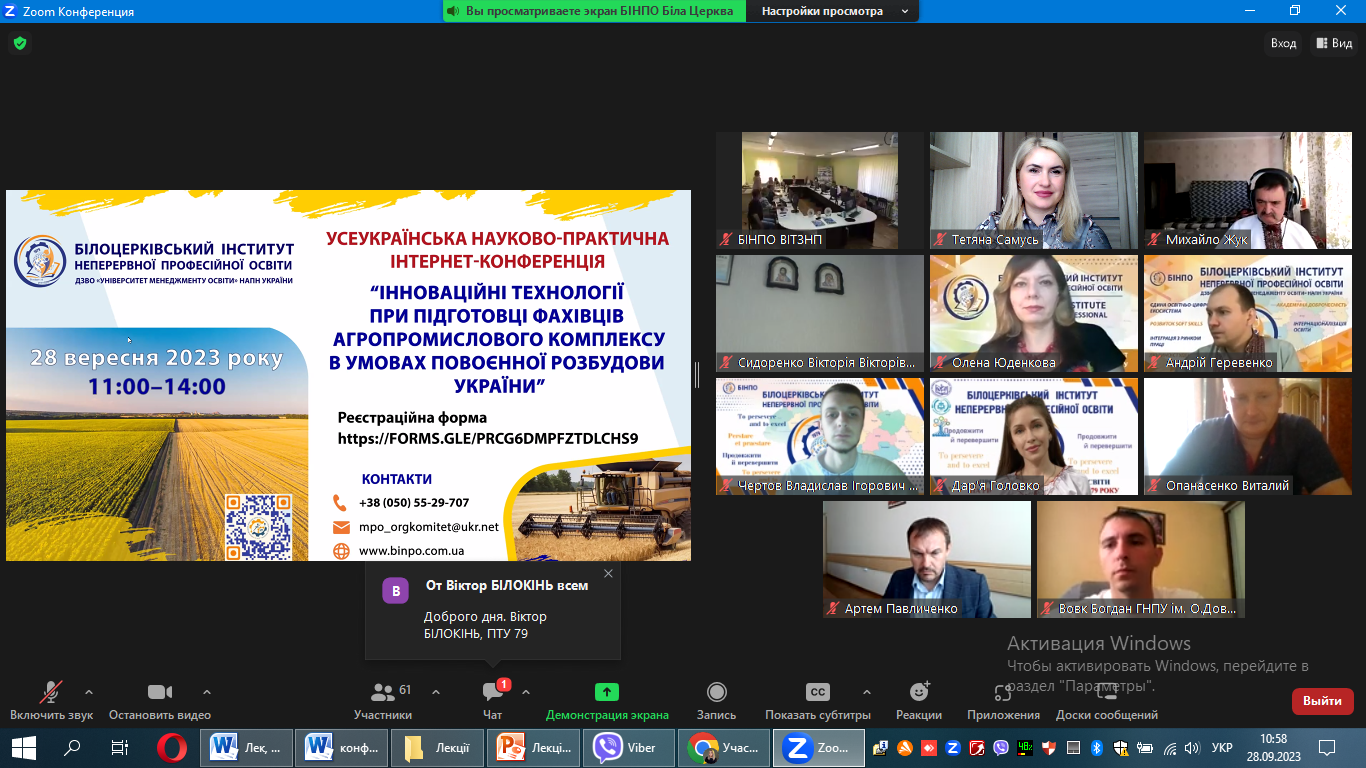Open the Приложения apps icon
This screenshot has width=1366, height=768.
tap(1003, 692)
